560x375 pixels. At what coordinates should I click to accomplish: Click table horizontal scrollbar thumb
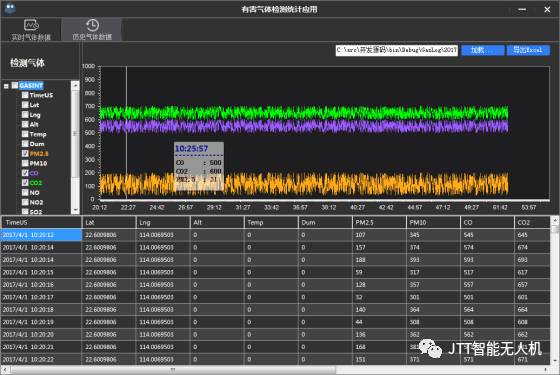[x=173, y=370]
